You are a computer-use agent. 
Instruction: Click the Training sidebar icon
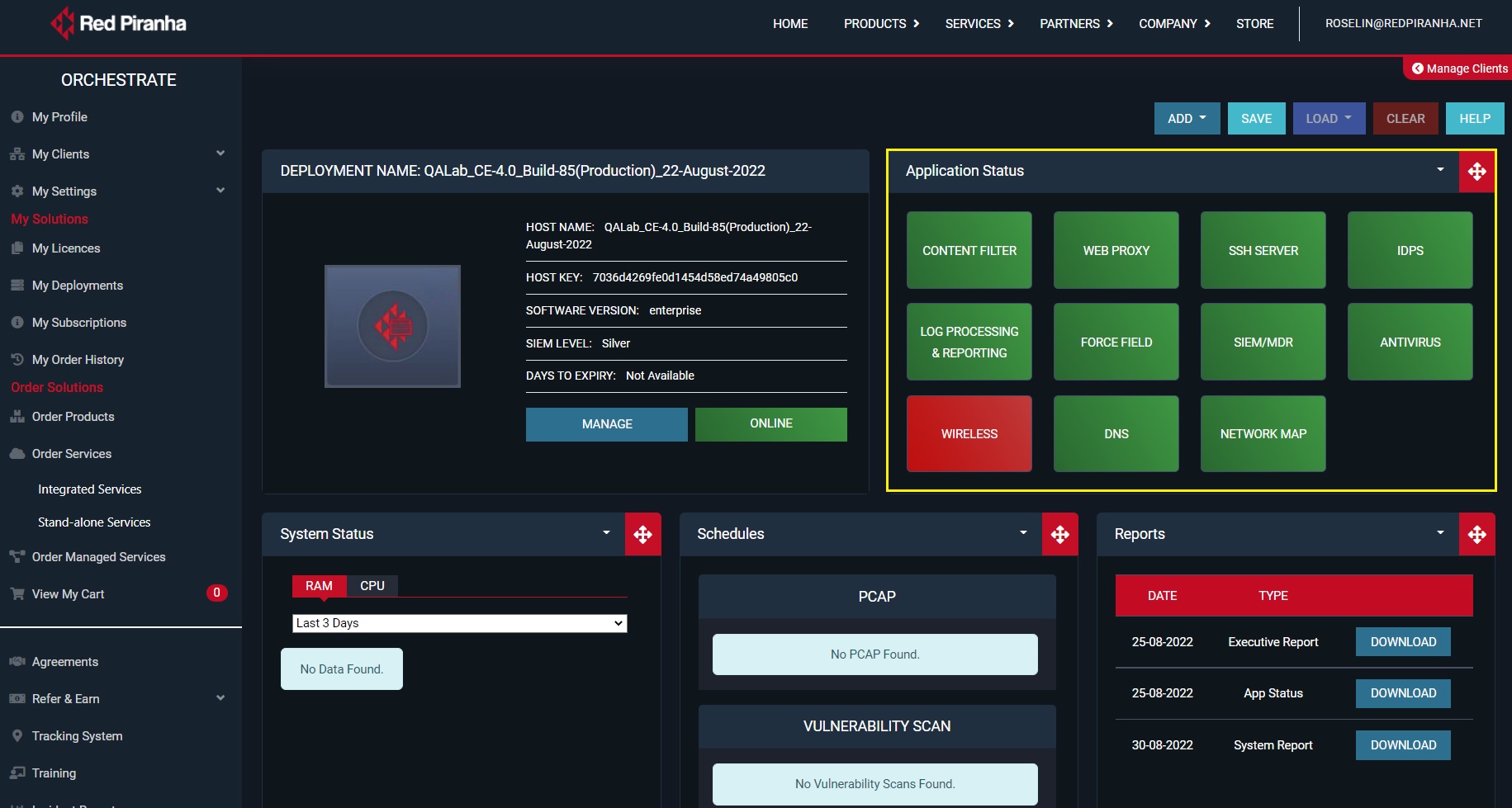[x=17, y=773]
